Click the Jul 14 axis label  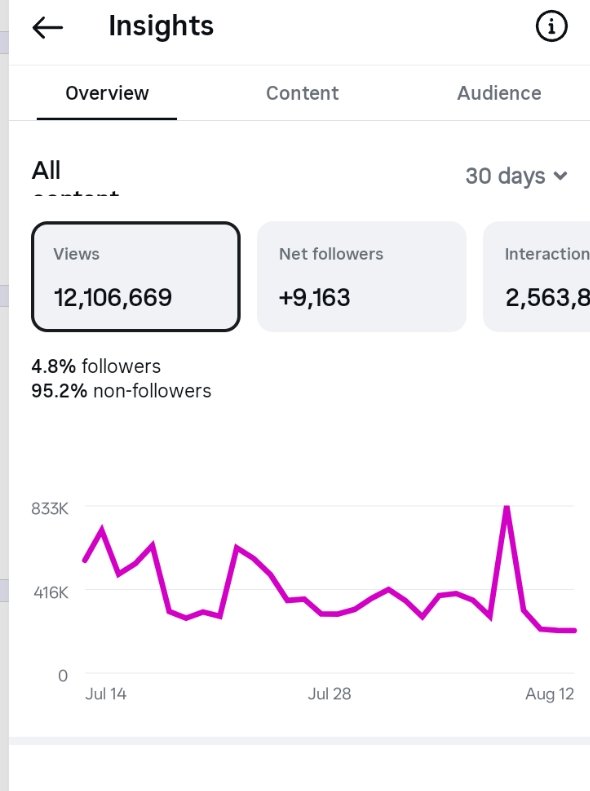pyautogui.click(x=106, y=694)
